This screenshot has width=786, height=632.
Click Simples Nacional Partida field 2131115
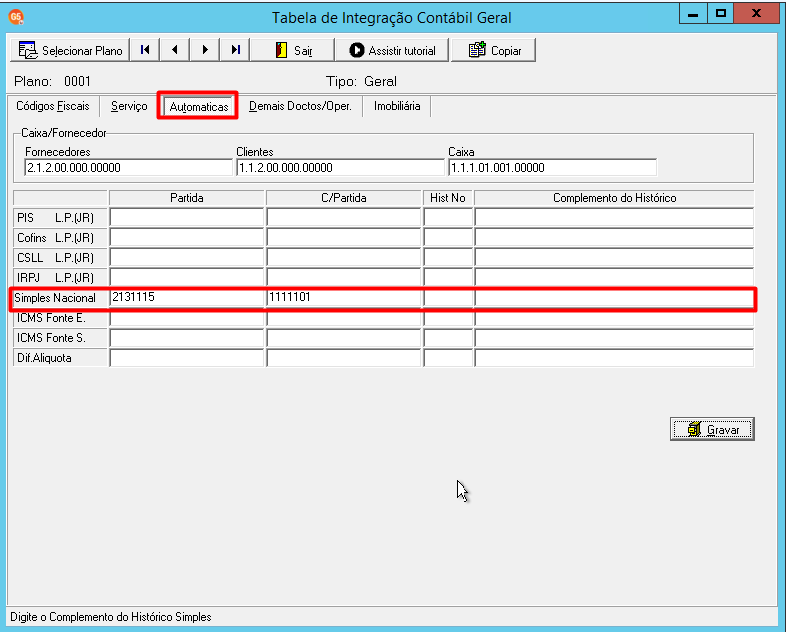click(x=186, y=298)
